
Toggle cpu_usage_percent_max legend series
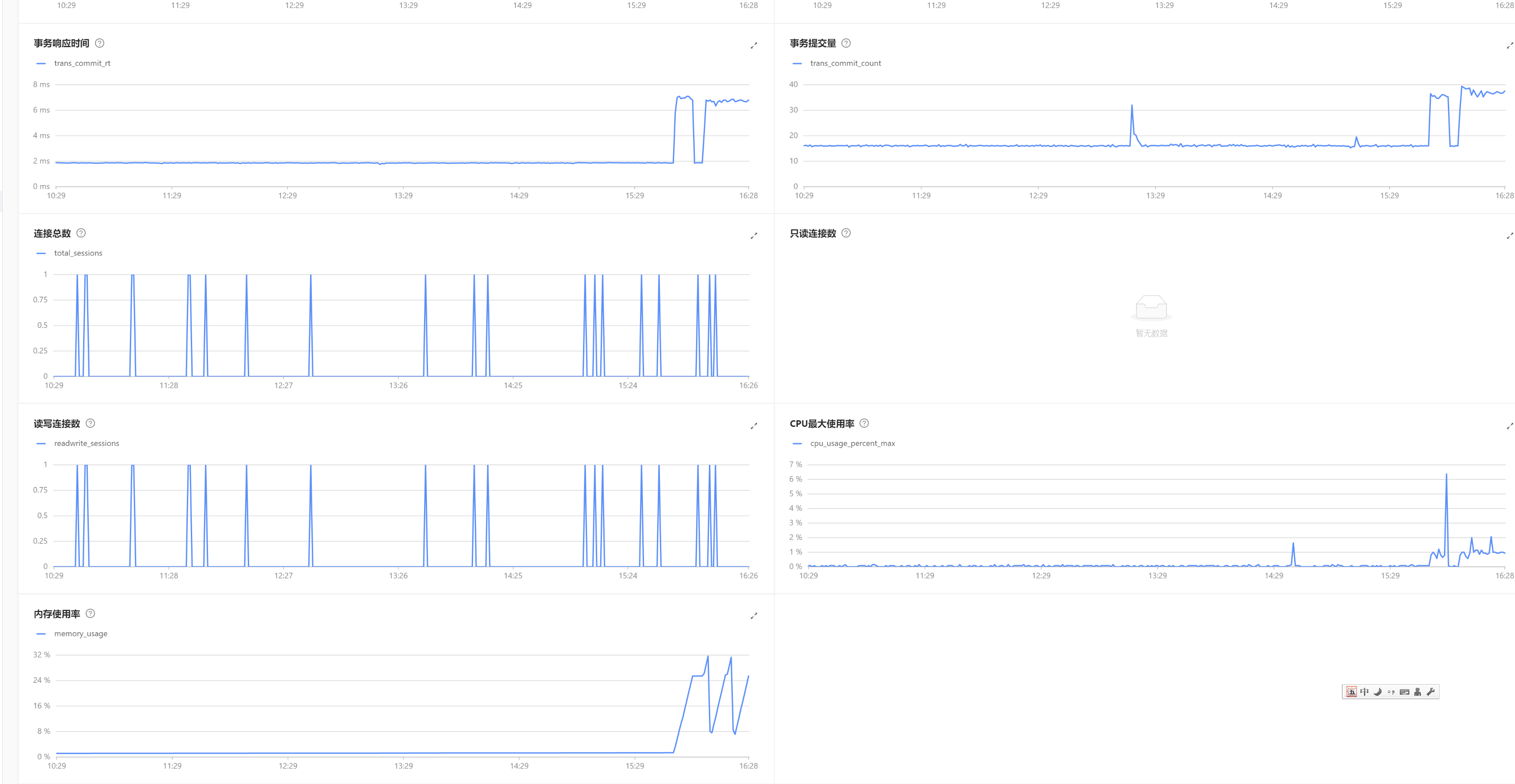coord(852,443)
